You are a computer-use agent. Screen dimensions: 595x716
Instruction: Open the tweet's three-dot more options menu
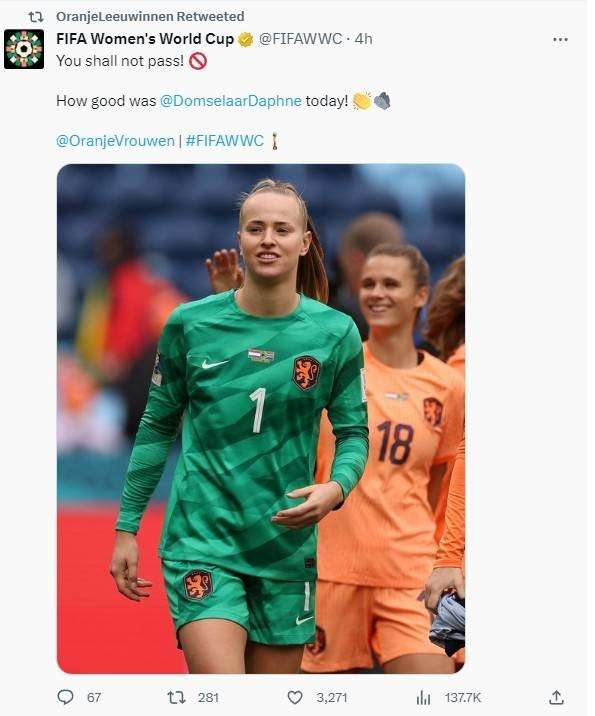(560, 40)
